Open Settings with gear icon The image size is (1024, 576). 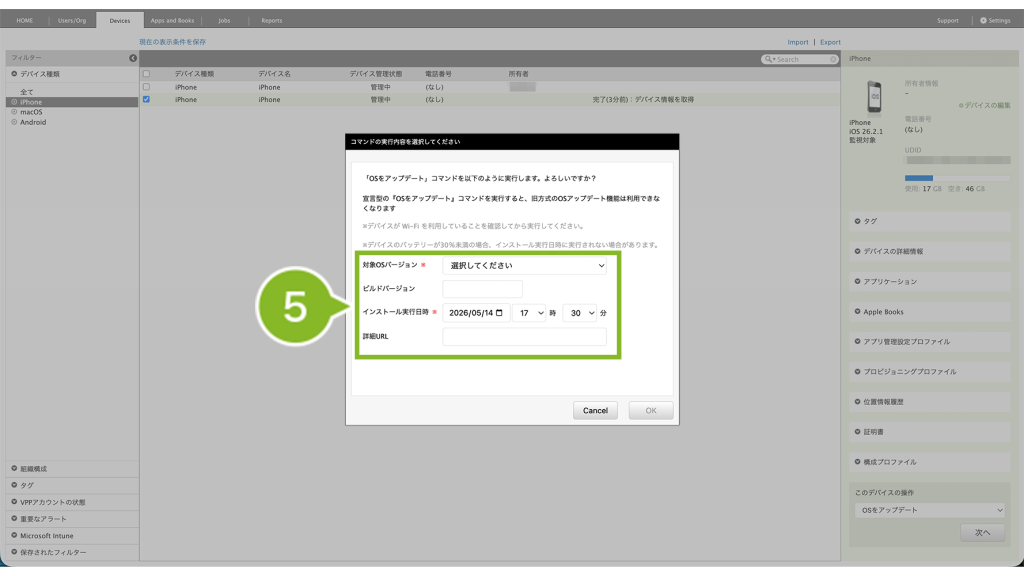point(995,20)
